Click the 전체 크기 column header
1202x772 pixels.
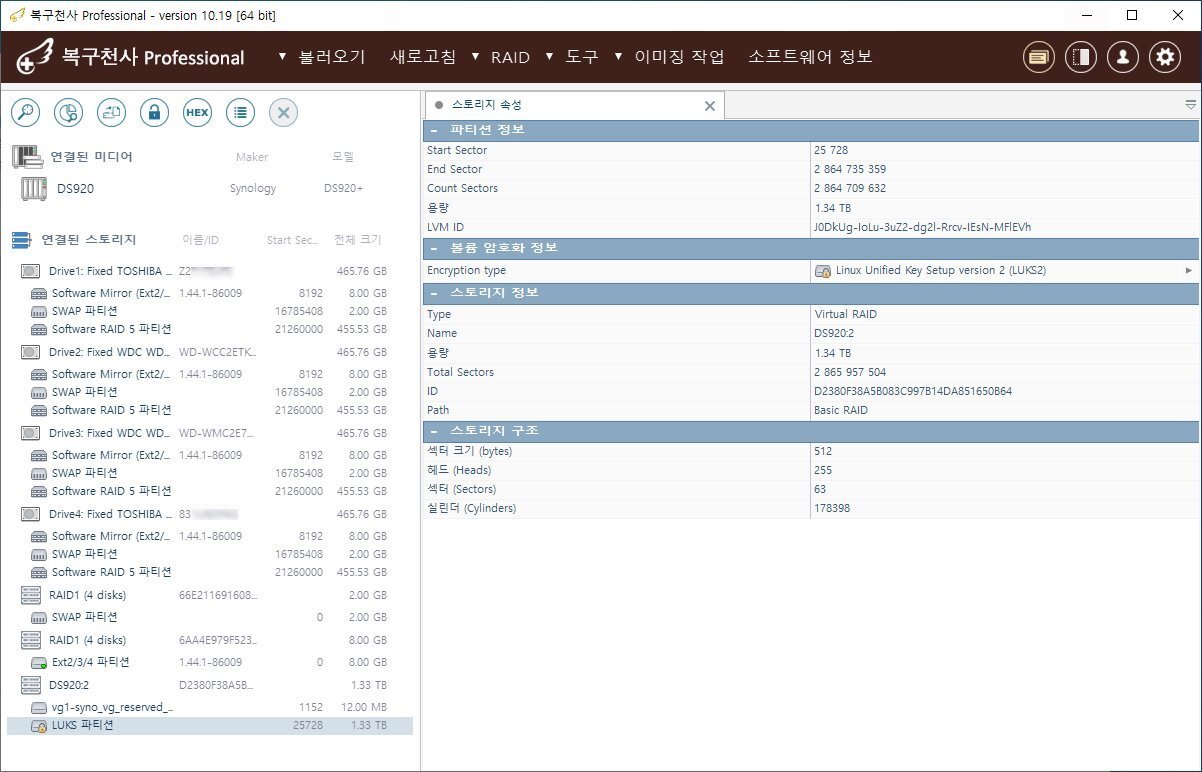[358, 240]
